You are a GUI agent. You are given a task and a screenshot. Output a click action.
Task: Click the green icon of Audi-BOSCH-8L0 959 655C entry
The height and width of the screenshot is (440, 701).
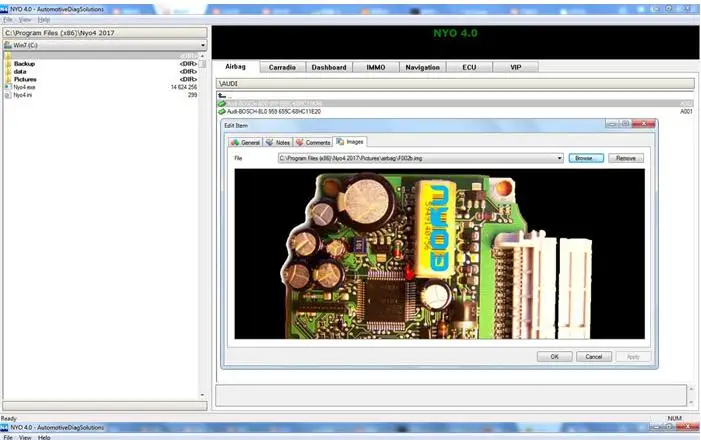(221, 111)
